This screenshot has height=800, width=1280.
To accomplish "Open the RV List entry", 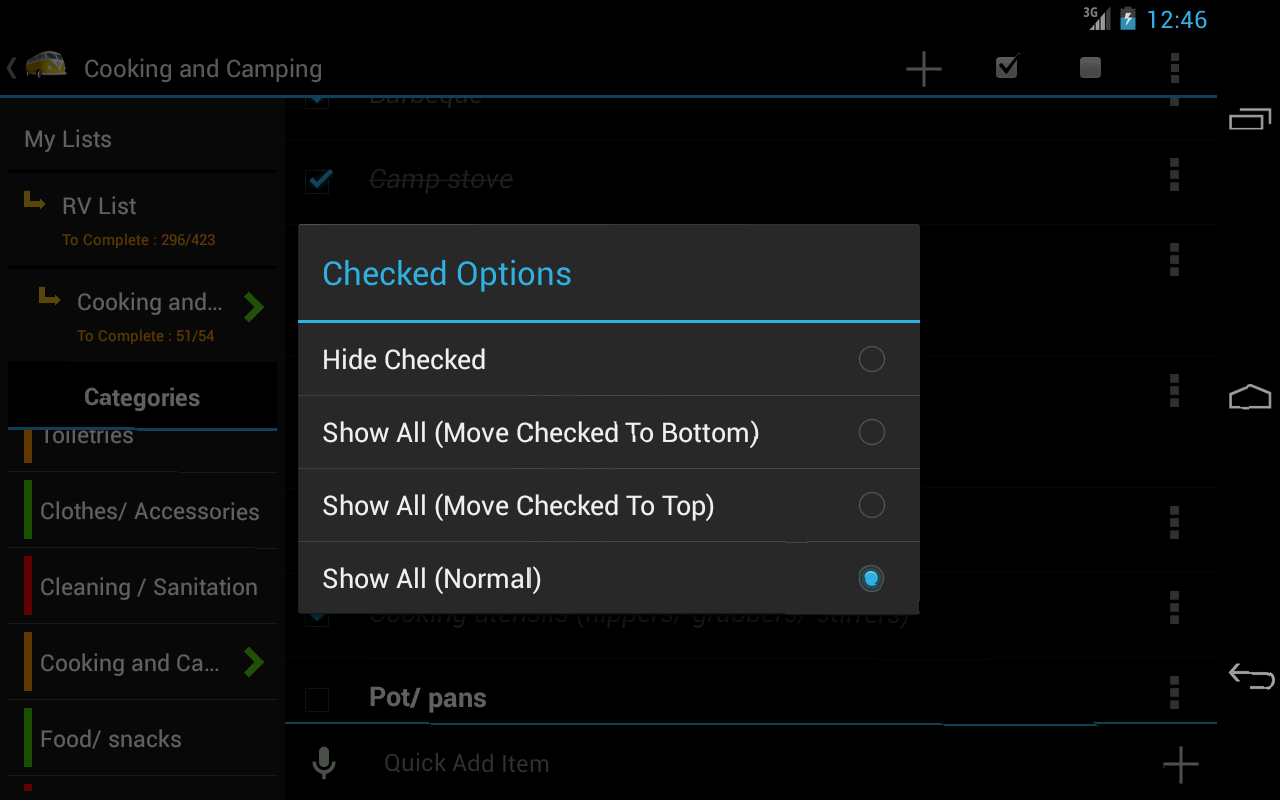I will [x=142, y=220].
